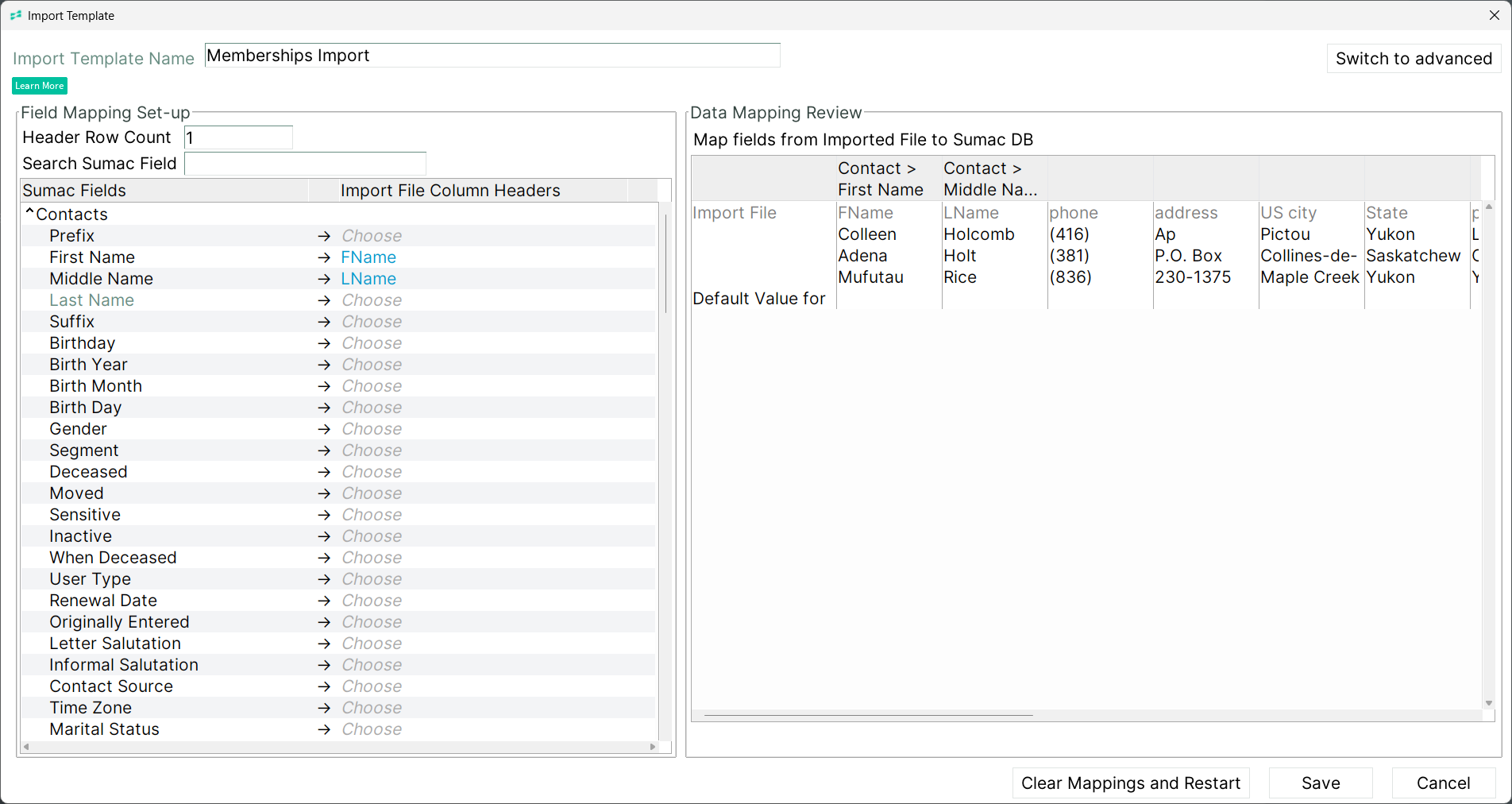Choose a column for Segment
Image resolution: width=1512 pixels, height=804 pixels.
(372, 450)
